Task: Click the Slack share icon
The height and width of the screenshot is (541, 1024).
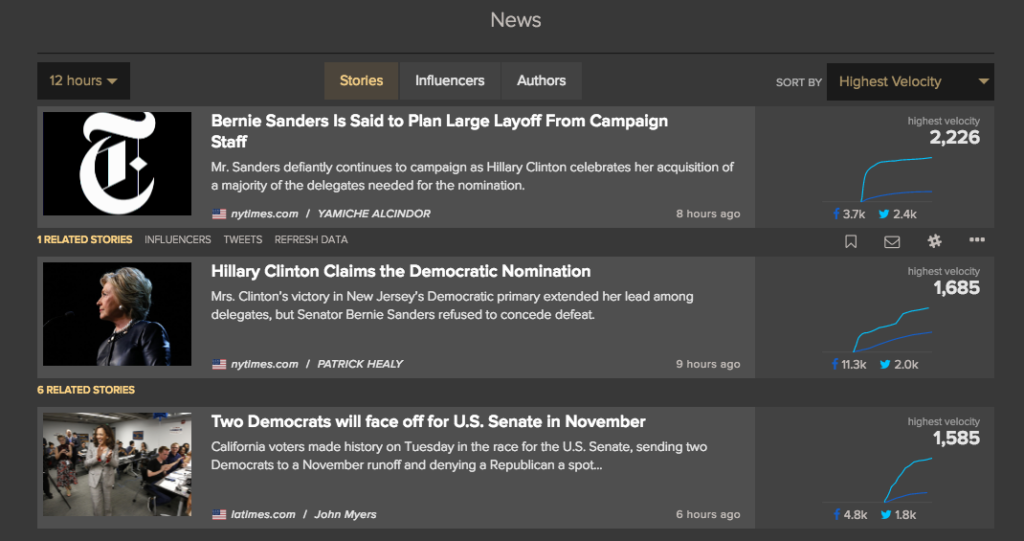Action: coord(935,241)
